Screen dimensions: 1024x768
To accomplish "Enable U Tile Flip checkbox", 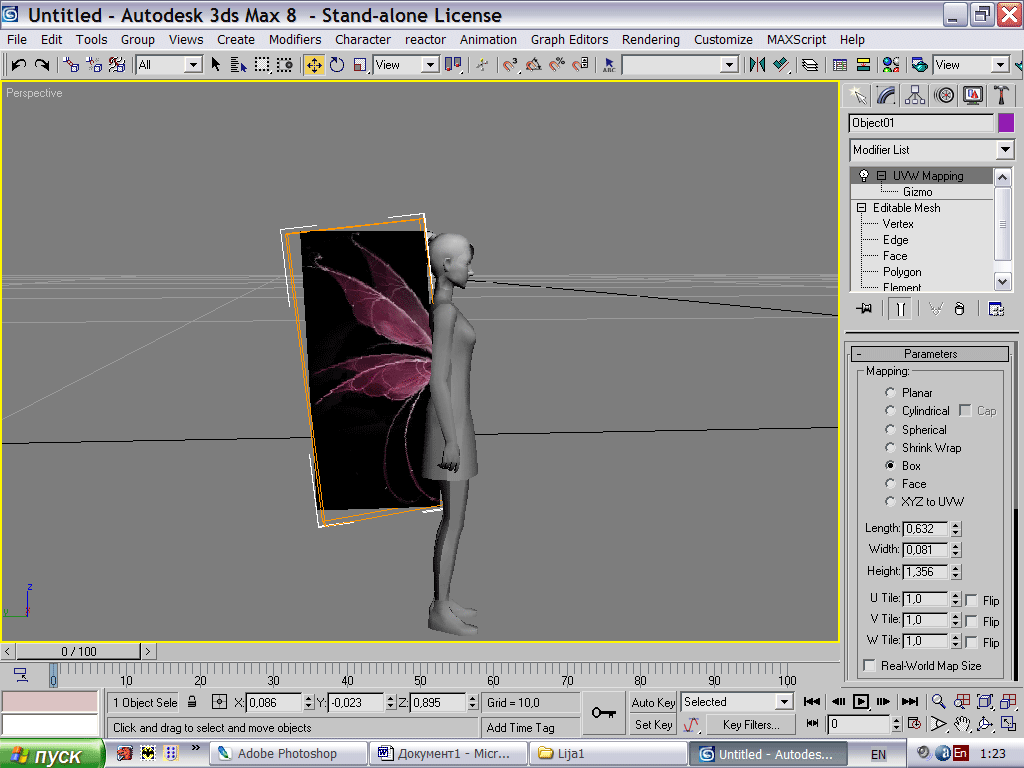I will click(971, 600).
